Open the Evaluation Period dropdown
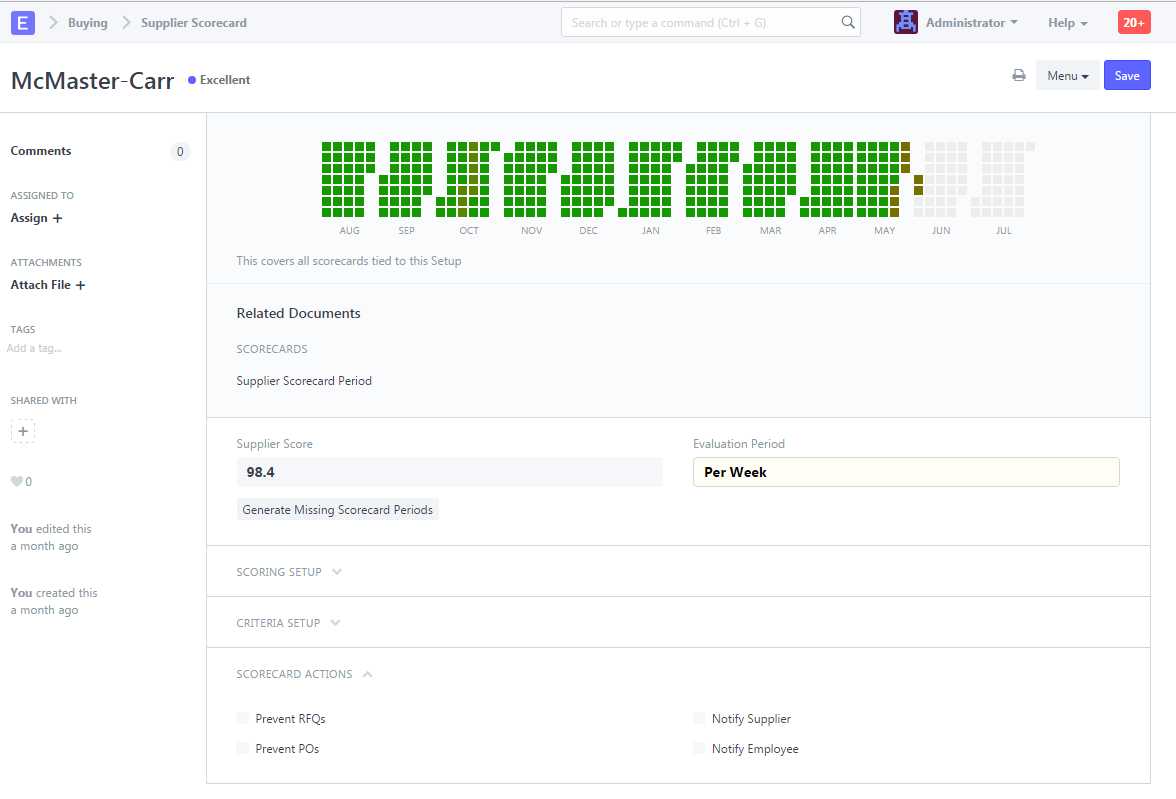This screenshot has width=1176, height=799. pos(905,472)
